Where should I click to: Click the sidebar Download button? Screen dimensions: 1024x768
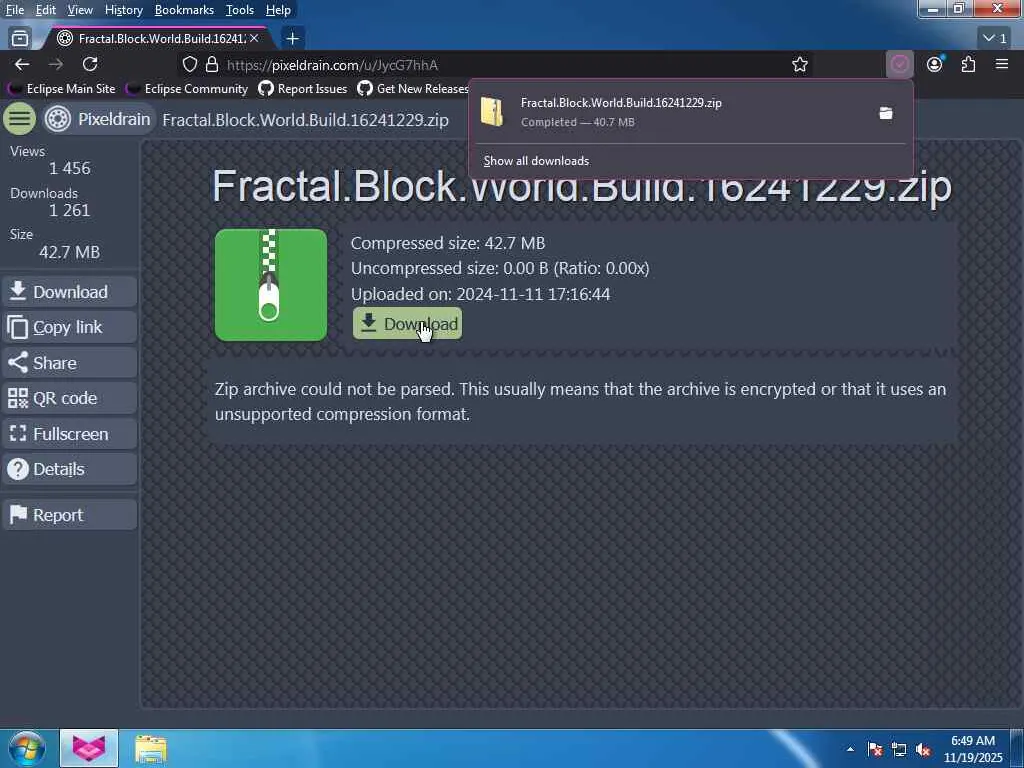pos(70,291)
